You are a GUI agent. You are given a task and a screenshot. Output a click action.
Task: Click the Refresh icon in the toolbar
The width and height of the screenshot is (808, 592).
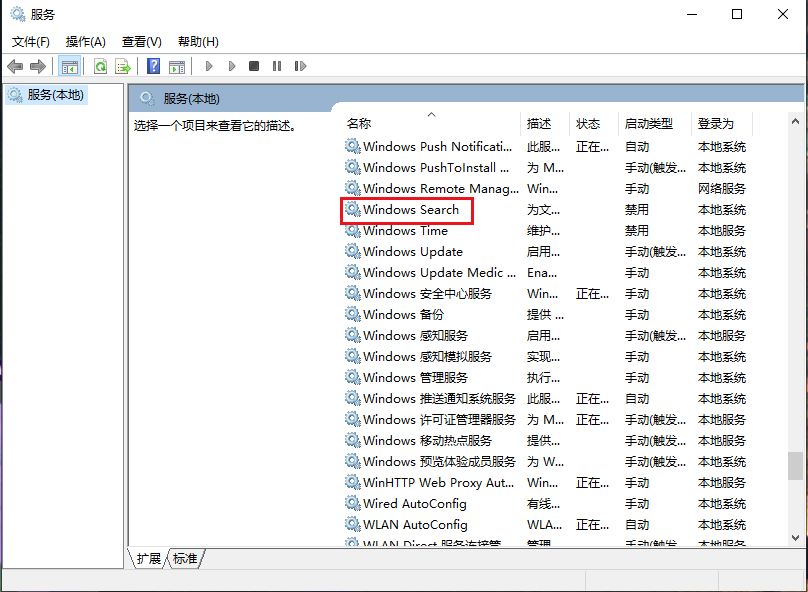[x=100, y=66]
